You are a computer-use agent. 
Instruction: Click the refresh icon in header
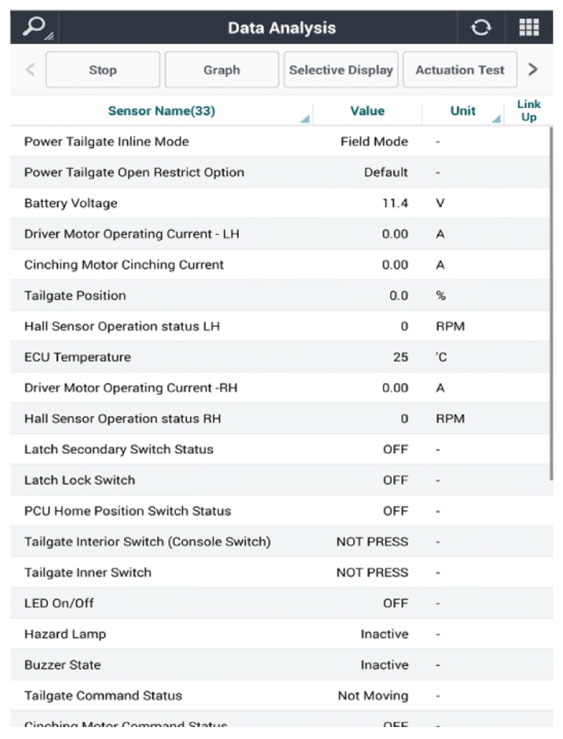481,27
